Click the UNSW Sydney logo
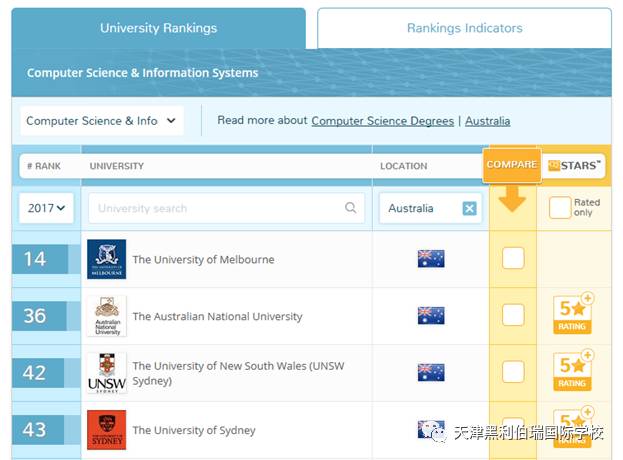This screenshot has height=460, width=623. pos(106,373)
